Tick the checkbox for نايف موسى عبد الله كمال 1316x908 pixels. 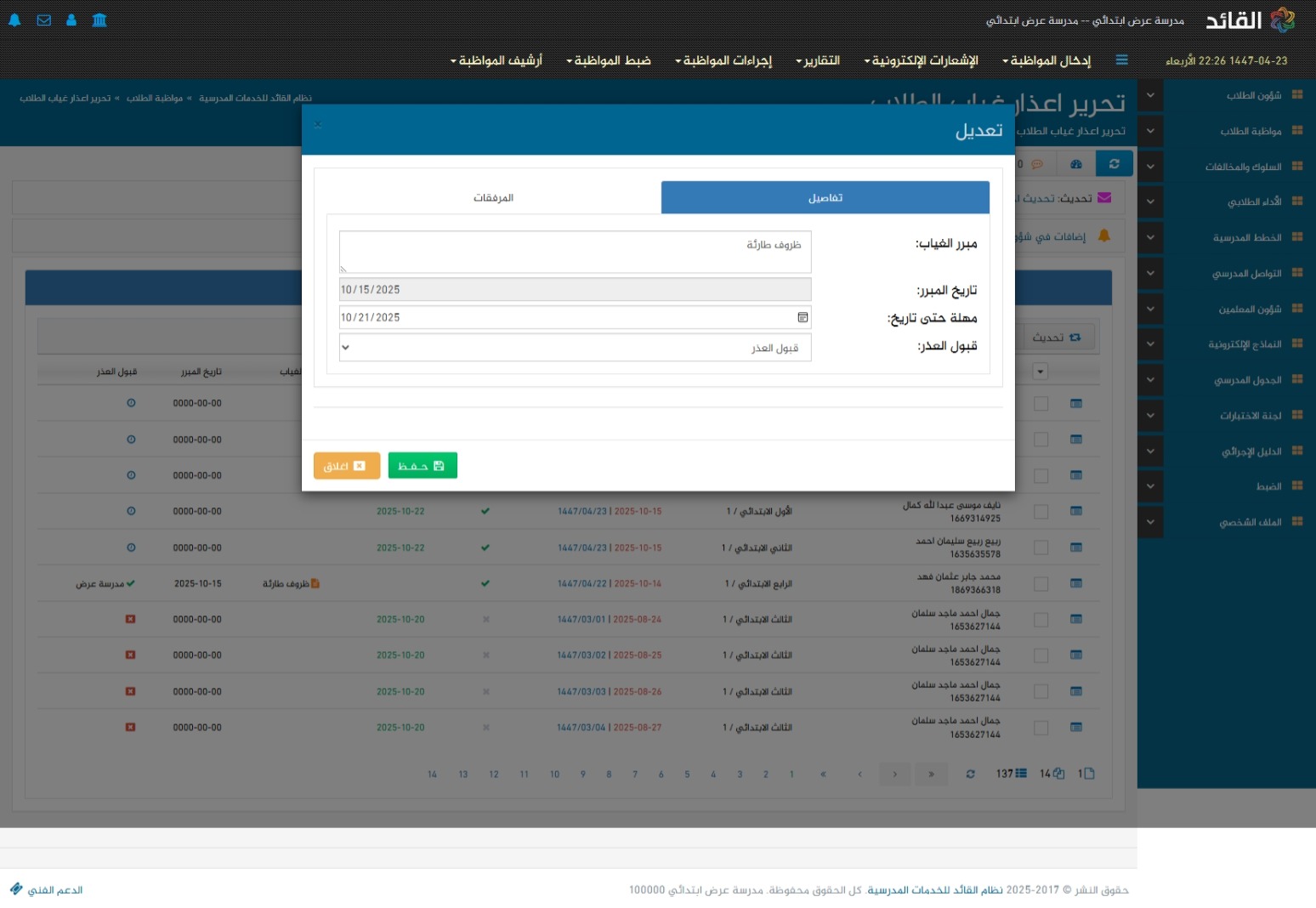tap(1041, 512)
